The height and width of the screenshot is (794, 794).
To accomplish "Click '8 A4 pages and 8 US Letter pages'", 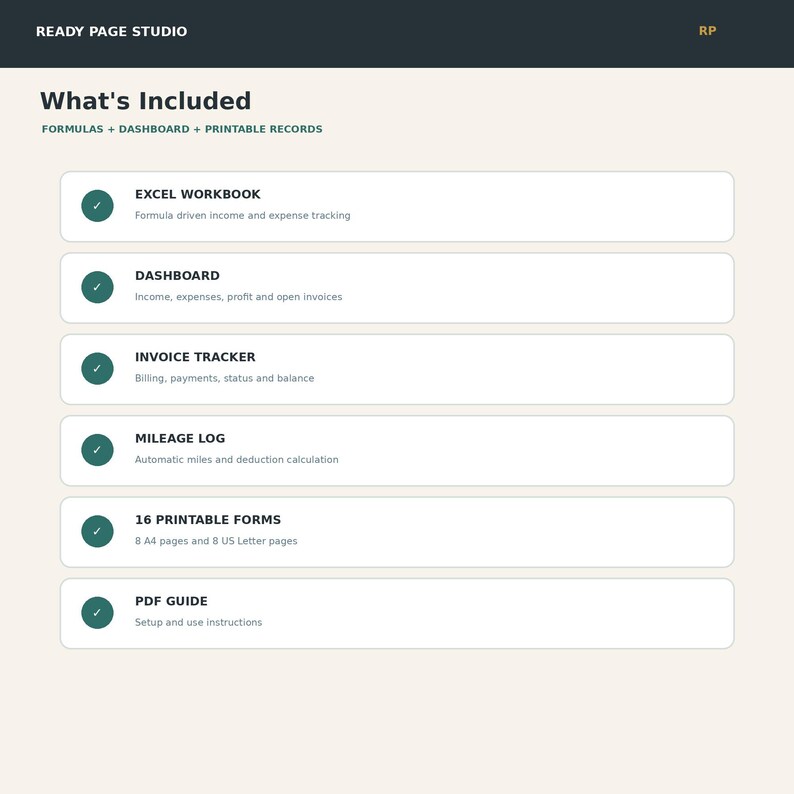I will coord(216,541).
